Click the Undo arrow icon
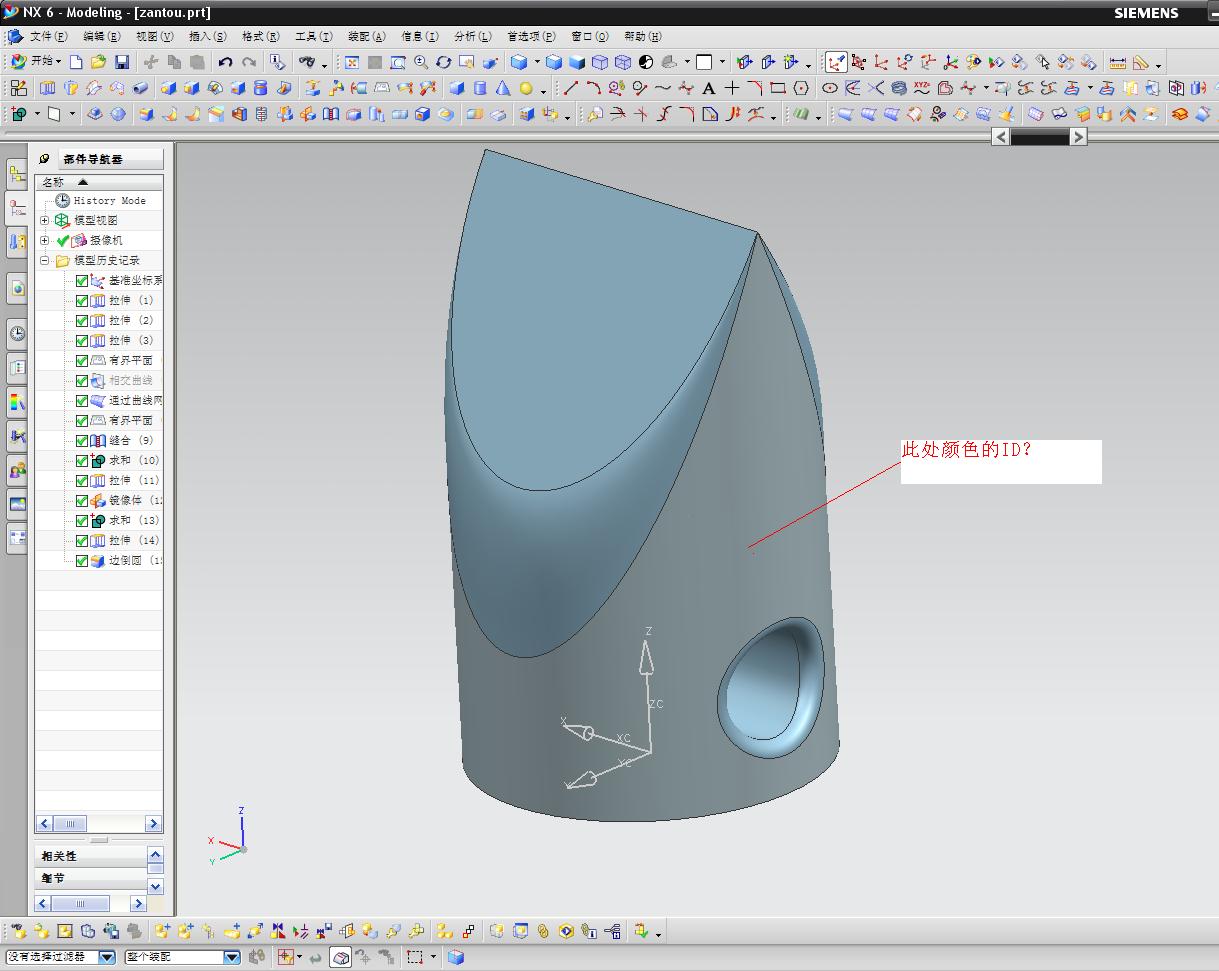This screenshot has width=1219, height=971. (225, 62)
